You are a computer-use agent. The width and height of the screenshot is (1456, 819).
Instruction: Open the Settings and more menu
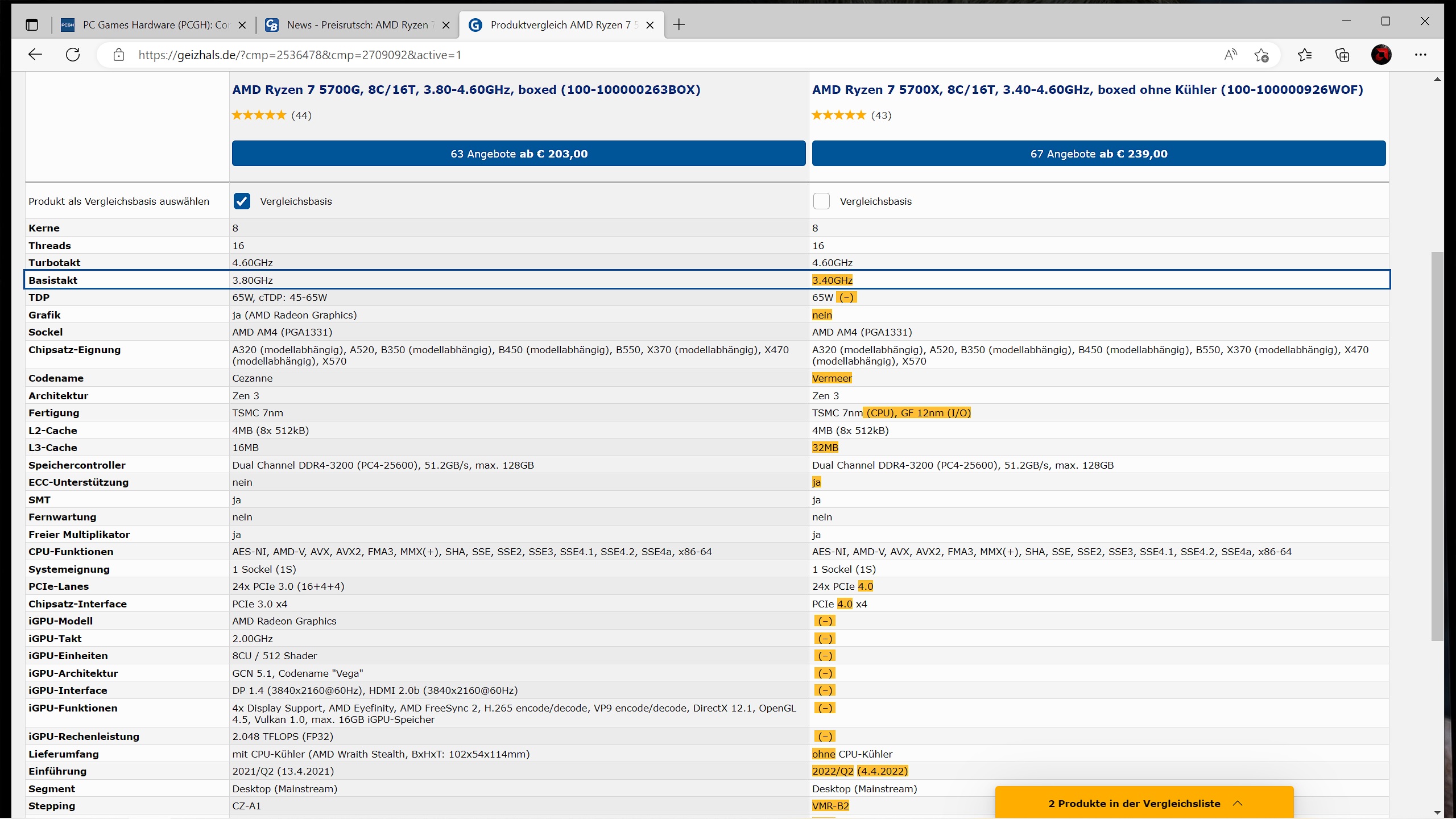[x=1421, y=55]
